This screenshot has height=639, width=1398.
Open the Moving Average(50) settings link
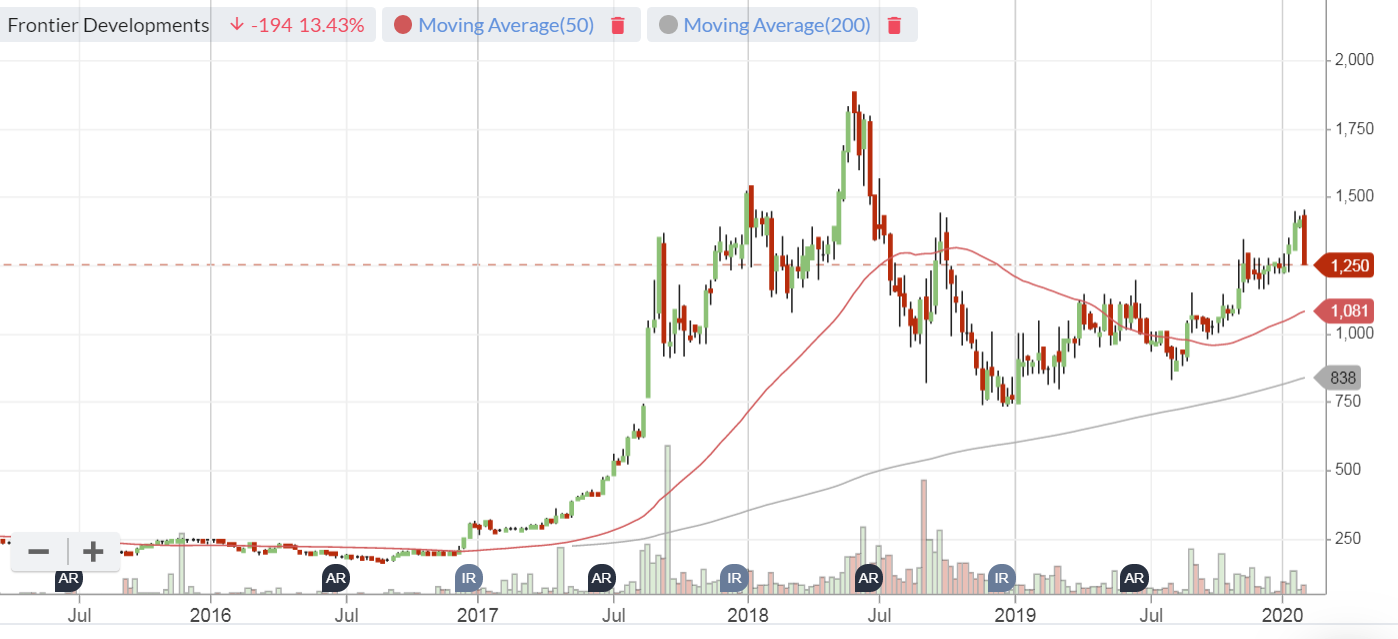[506, 25]
